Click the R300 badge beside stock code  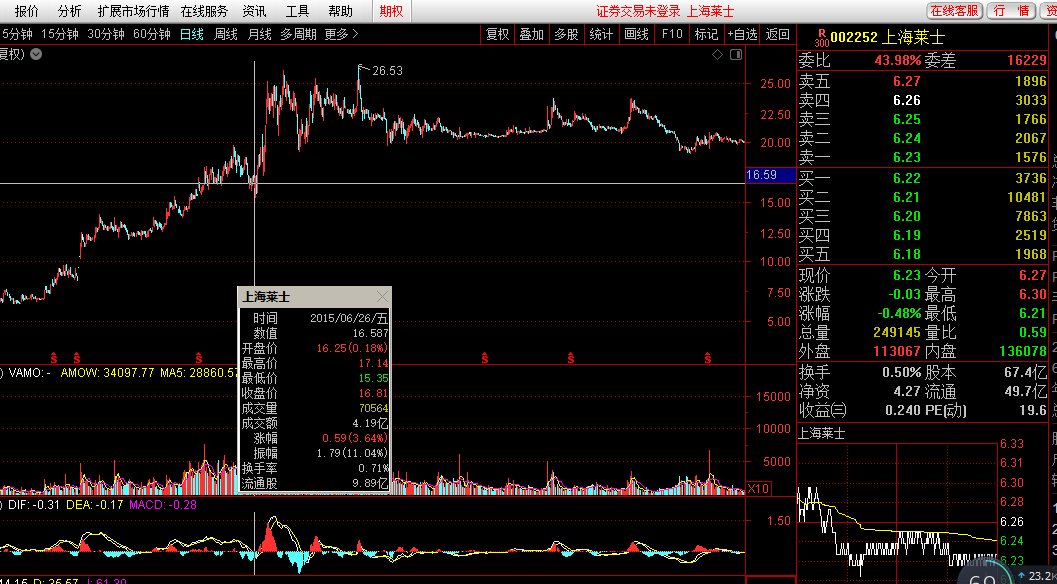[x=821, y=37]
